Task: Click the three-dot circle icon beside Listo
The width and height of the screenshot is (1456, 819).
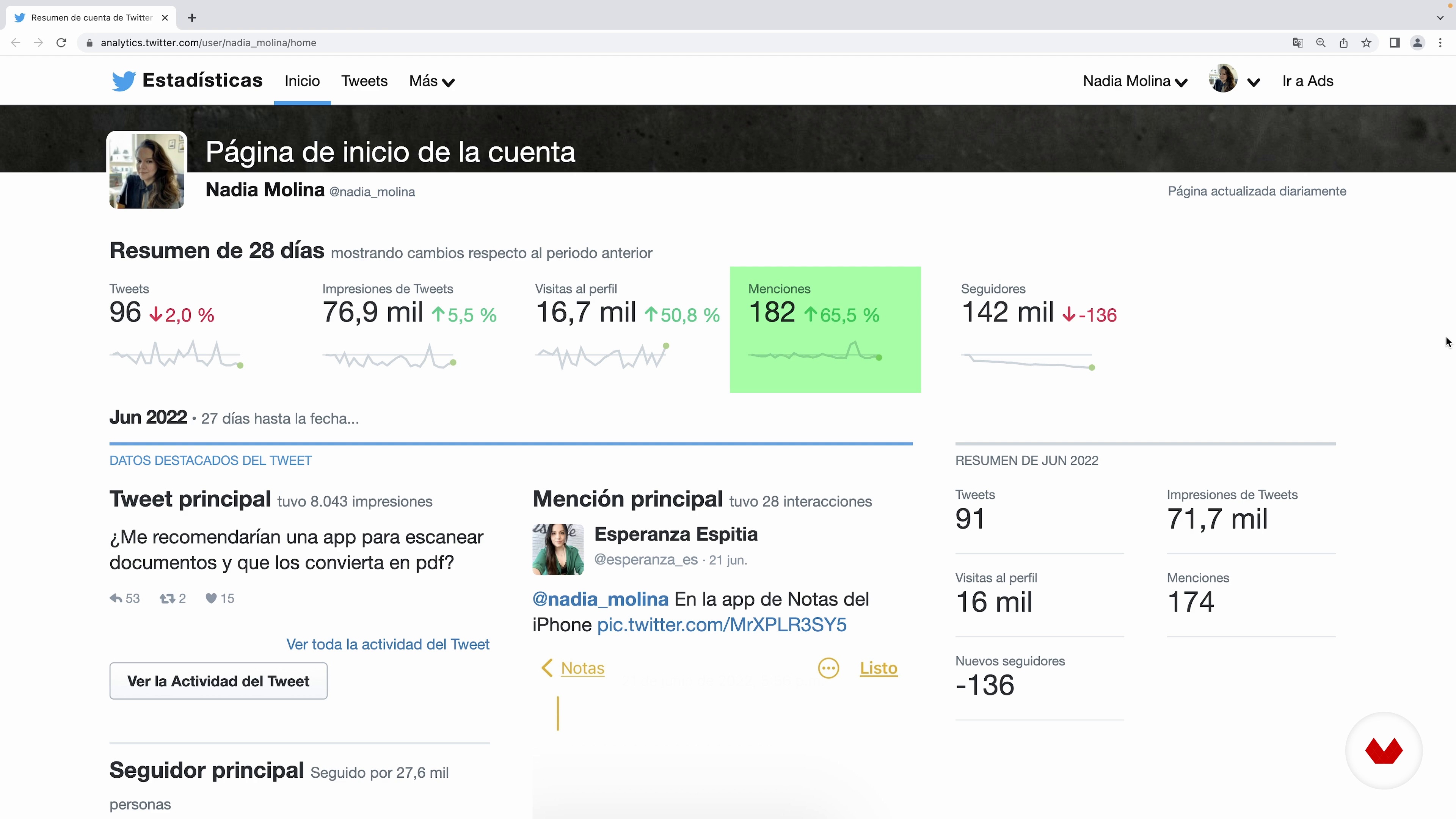Action: 828,668
